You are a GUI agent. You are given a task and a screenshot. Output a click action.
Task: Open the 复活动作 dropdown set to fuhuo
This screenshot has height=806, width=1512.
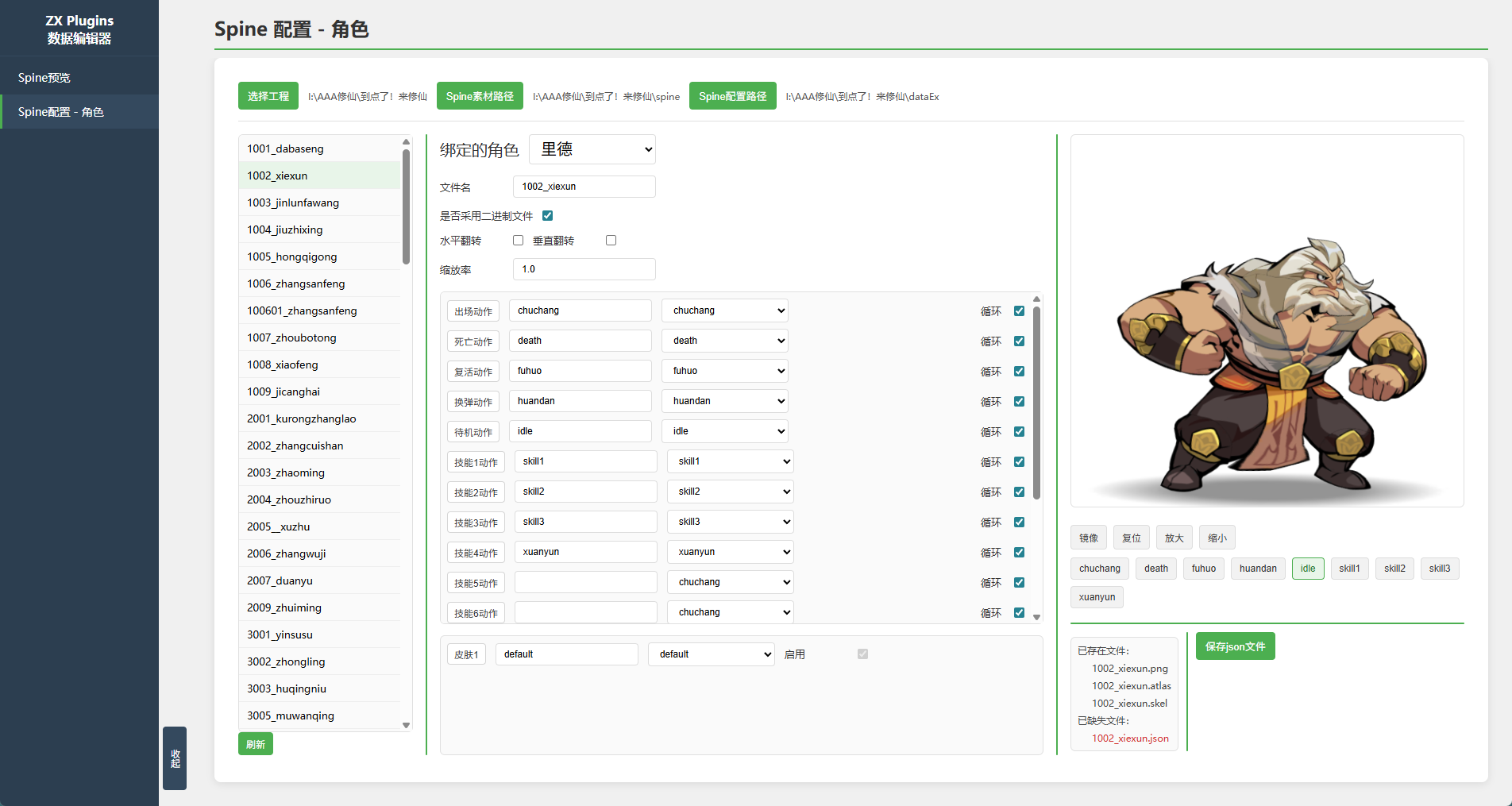coord(725,371)
